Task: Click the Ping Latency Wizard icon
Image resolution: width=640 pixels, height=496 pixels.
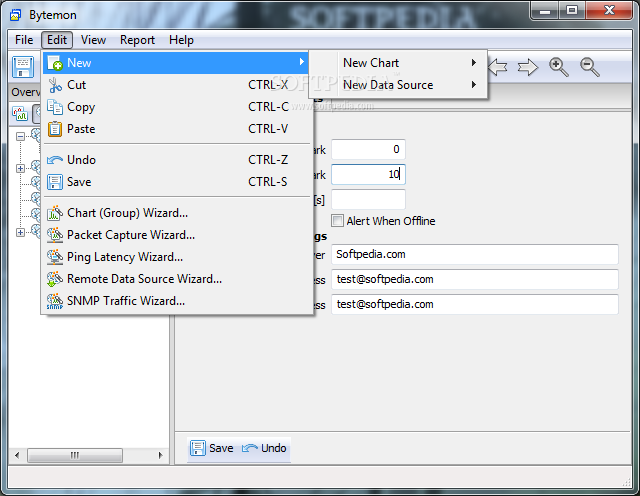Action: [x=55, y=257]
